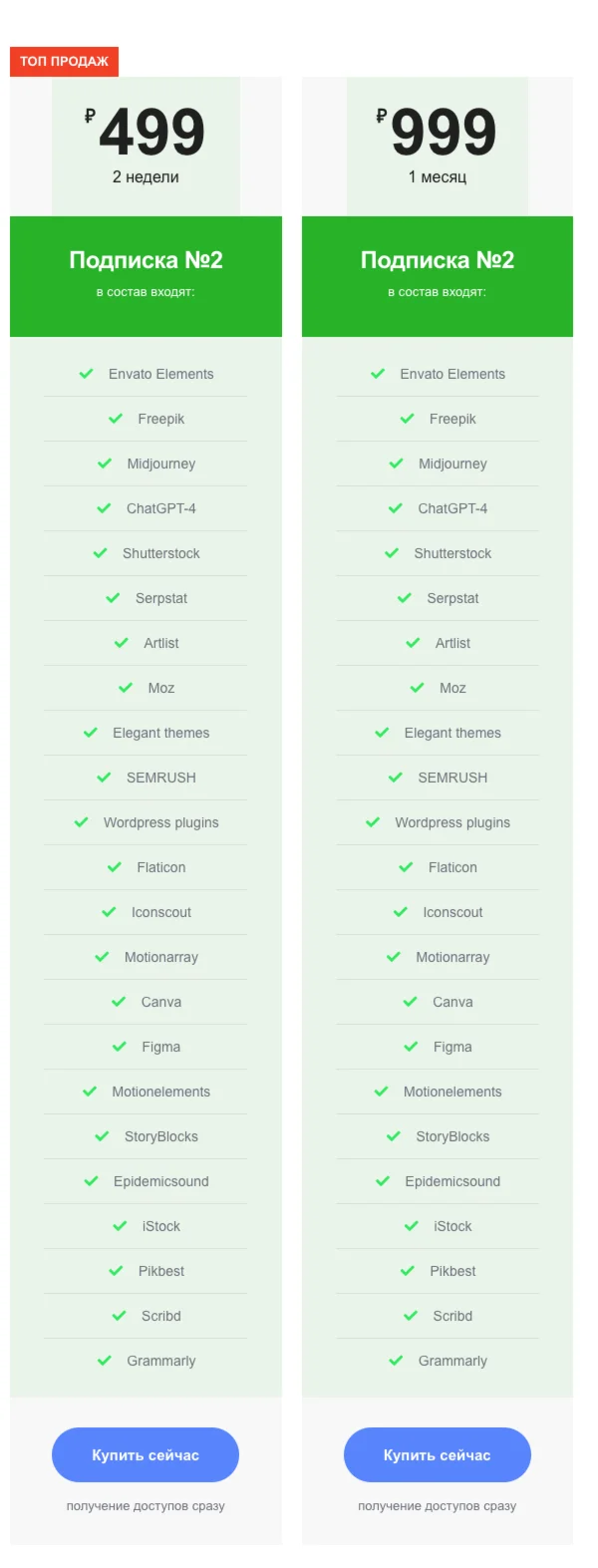Click the check icon next to Canva in the 1 месяц plan
The width and height of the screenshot is (598, 1568).
point(410,1002)
